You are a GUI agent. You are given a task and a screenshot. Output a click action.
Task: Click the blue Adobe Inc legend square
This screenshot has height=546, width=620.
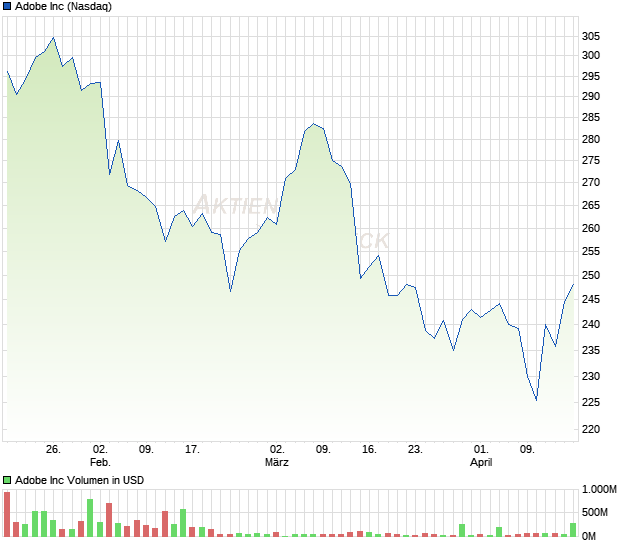(x=7, y=6)
